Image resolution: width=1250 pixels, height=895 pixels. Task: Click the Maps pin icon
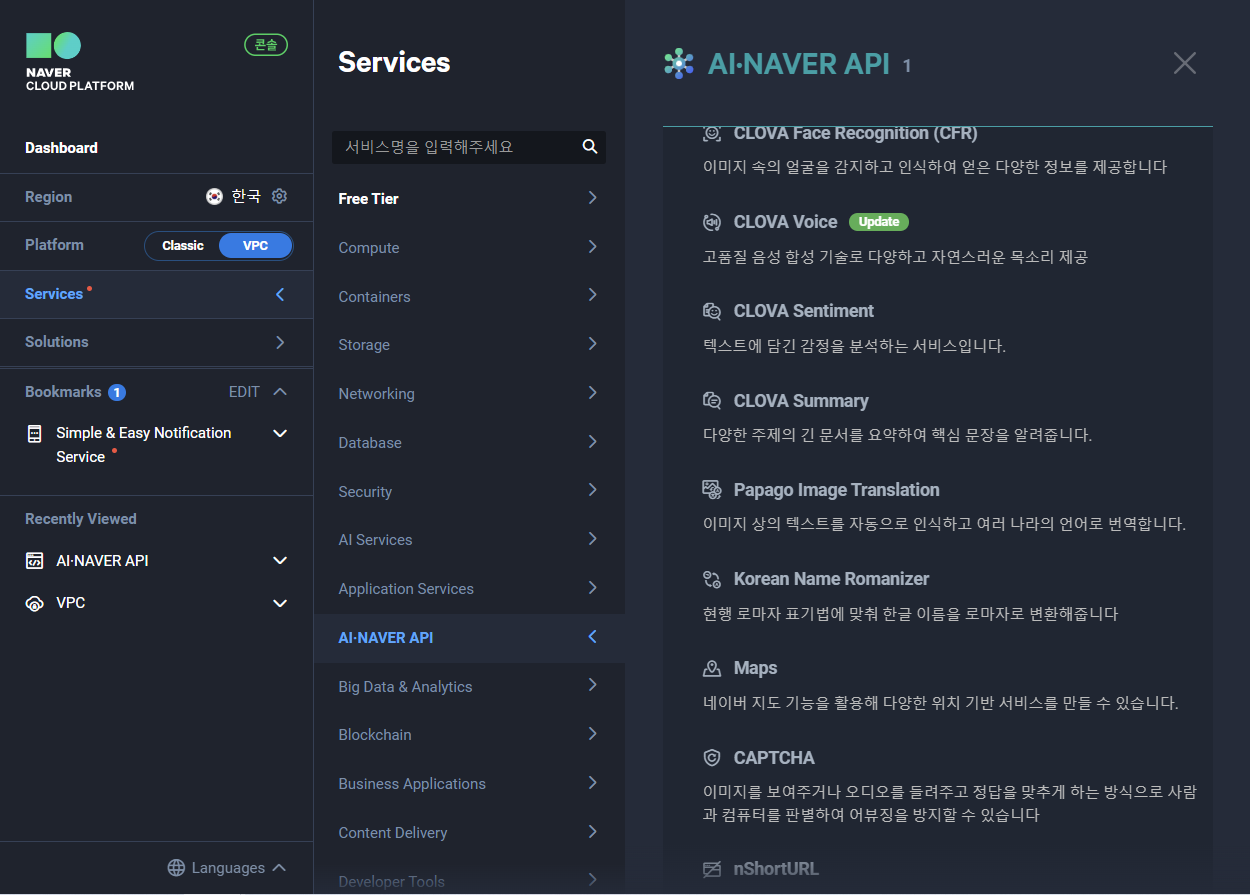tap(712, 668)
